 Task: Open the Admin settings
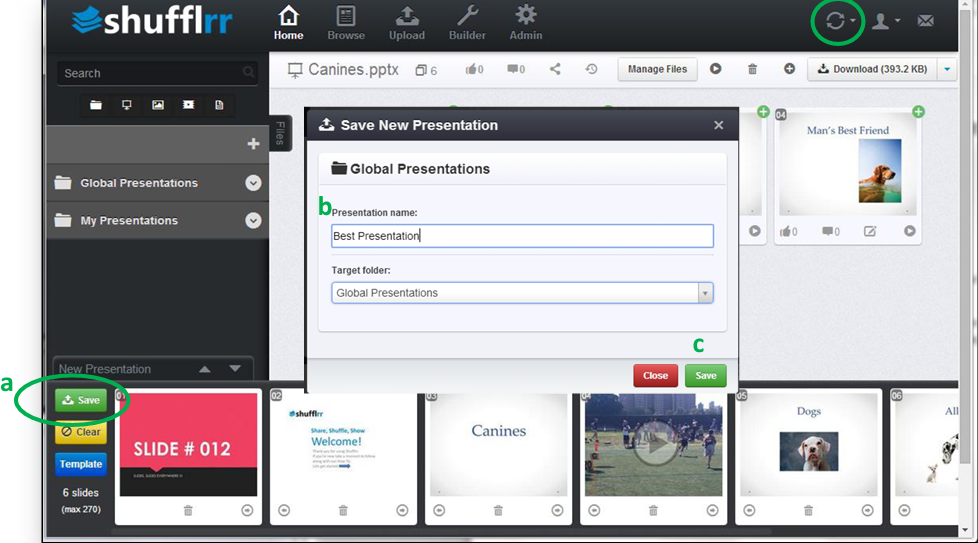coord(526,24)
